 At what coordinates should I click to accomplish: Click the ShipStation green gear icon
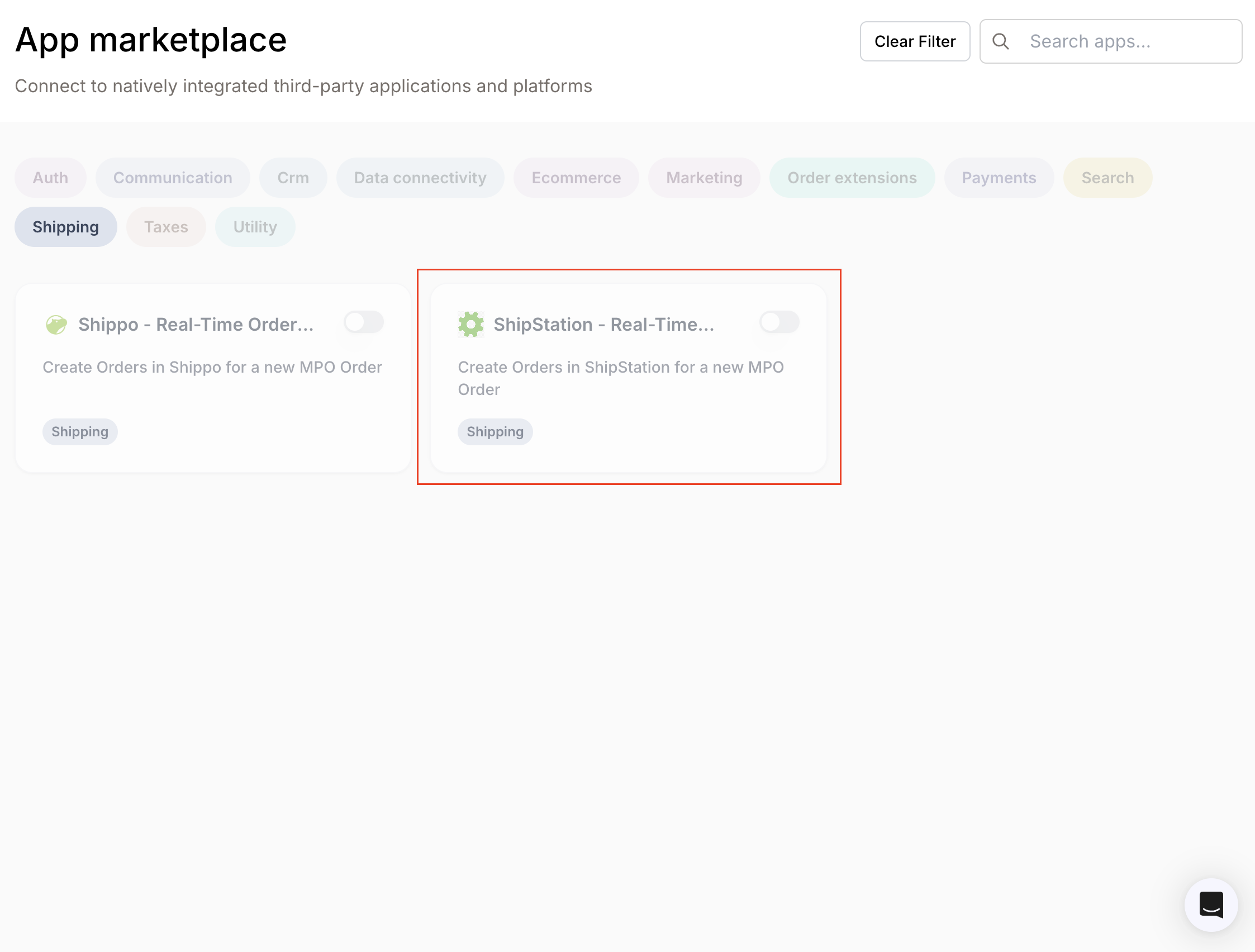pos(472,324)
